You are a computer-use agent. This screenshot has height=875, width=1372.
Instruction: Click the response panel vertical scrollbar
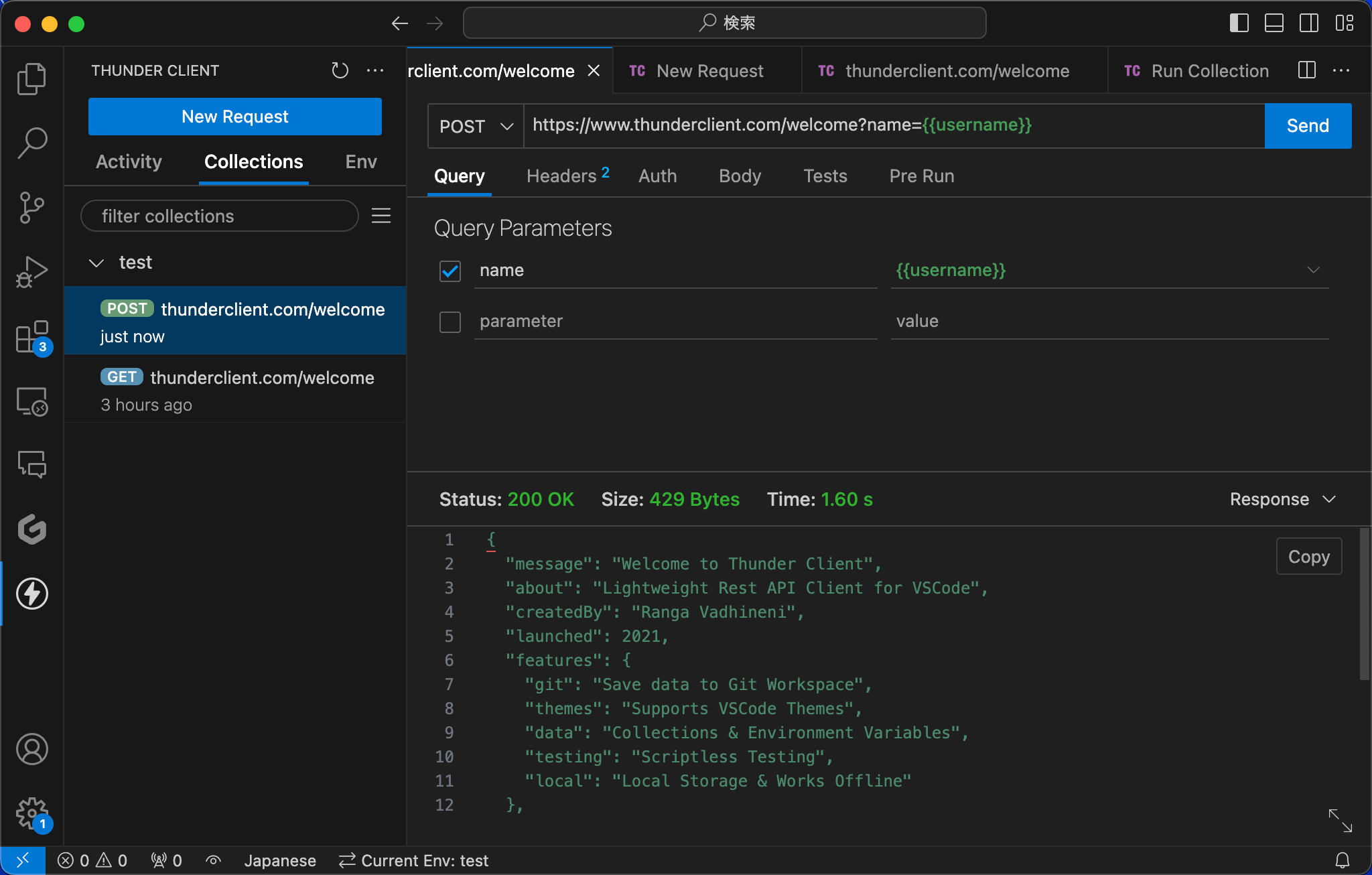point(1364,604)
